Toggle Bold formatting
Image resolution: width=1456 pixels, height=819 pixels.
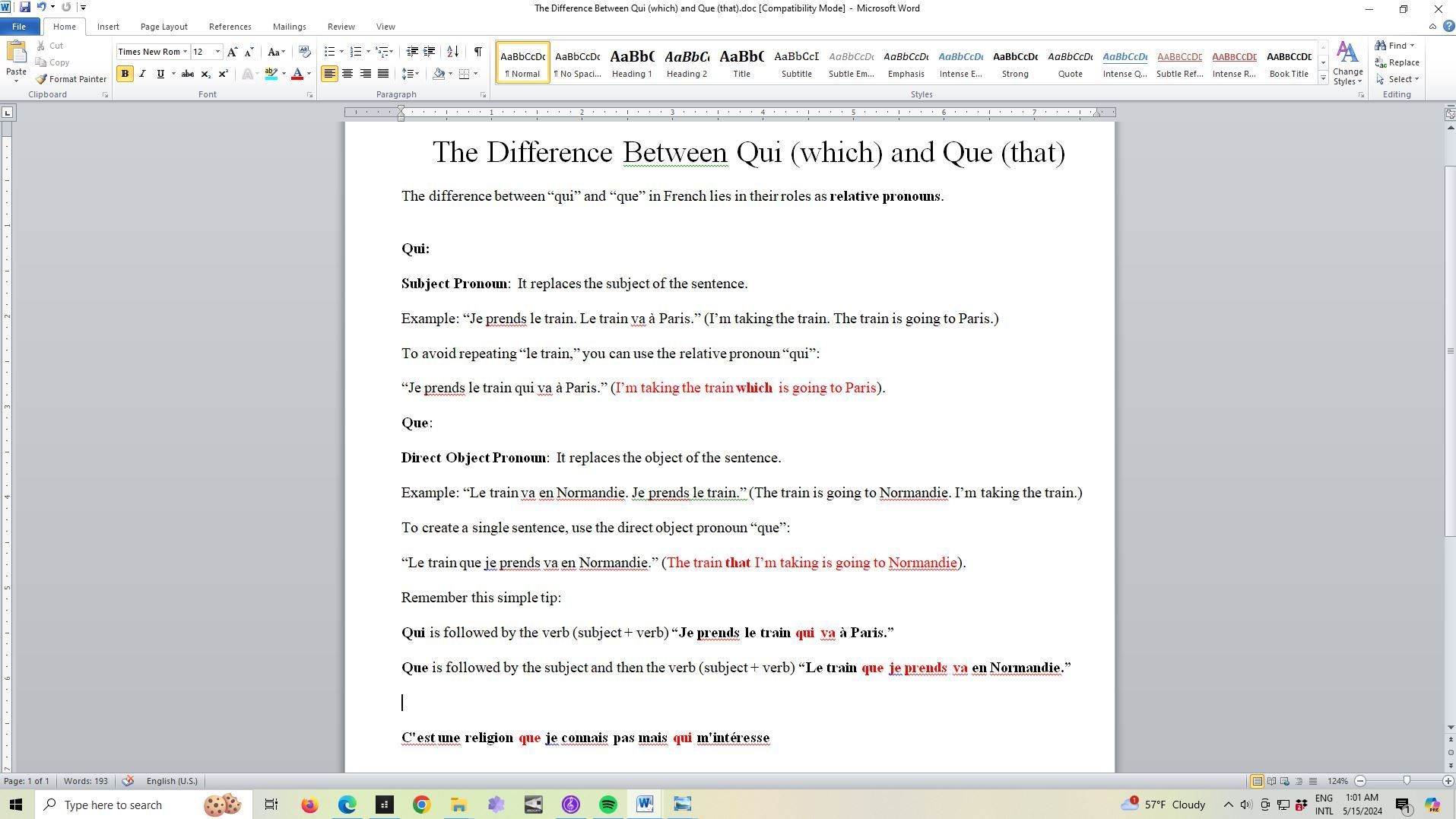(125, 74)
